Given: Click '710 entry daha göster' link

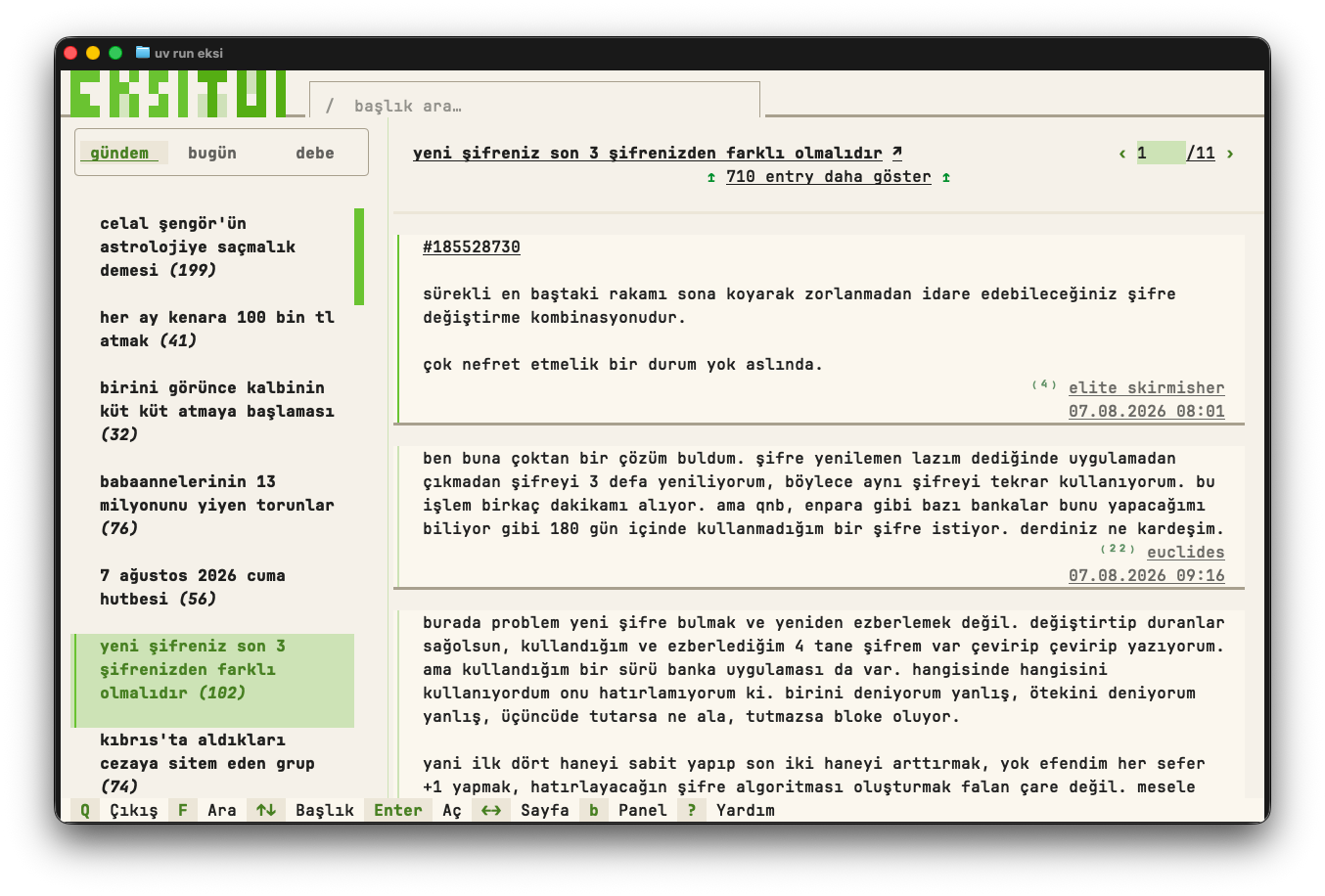Looking at the screenshot, I should pyautogui.click(x=829, y=177).
